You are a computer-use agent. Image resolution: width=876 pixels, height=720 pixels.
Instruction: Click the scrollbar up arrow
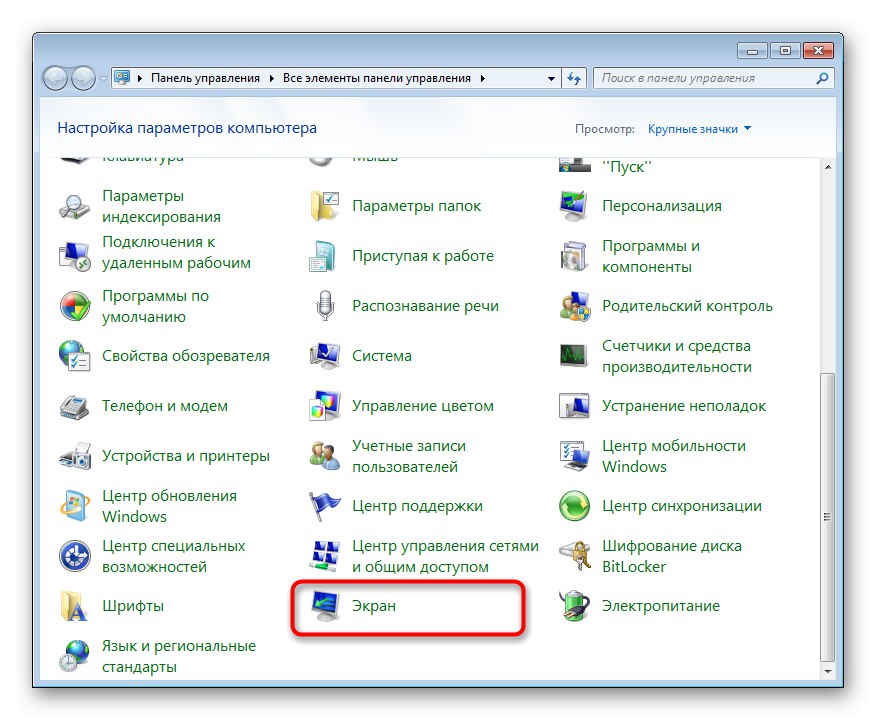pyautogui.click(x=827, y=167)
